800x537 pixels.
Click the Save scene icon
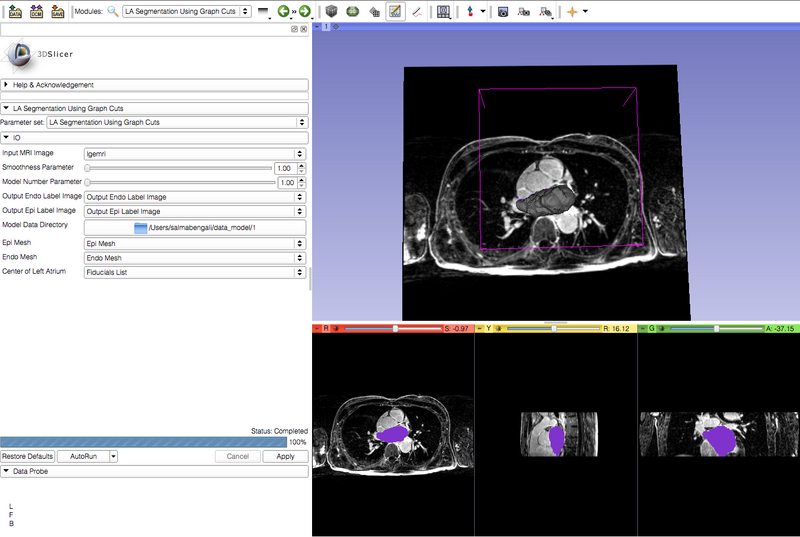[59, 12]
